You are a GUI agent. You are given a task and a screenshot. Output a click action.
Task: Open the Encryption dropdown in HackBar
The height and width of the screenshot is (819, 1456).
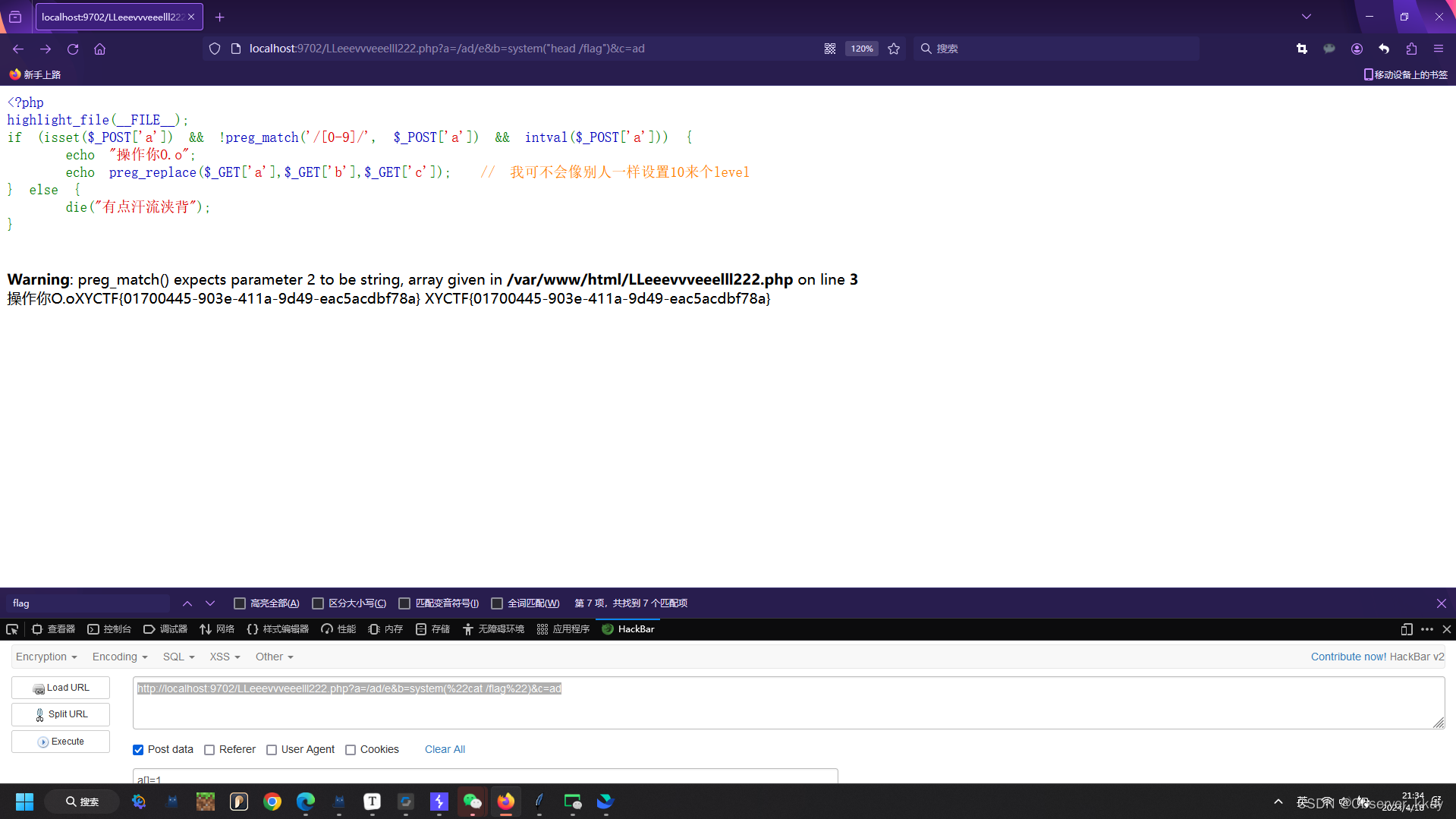pos(46,656)
